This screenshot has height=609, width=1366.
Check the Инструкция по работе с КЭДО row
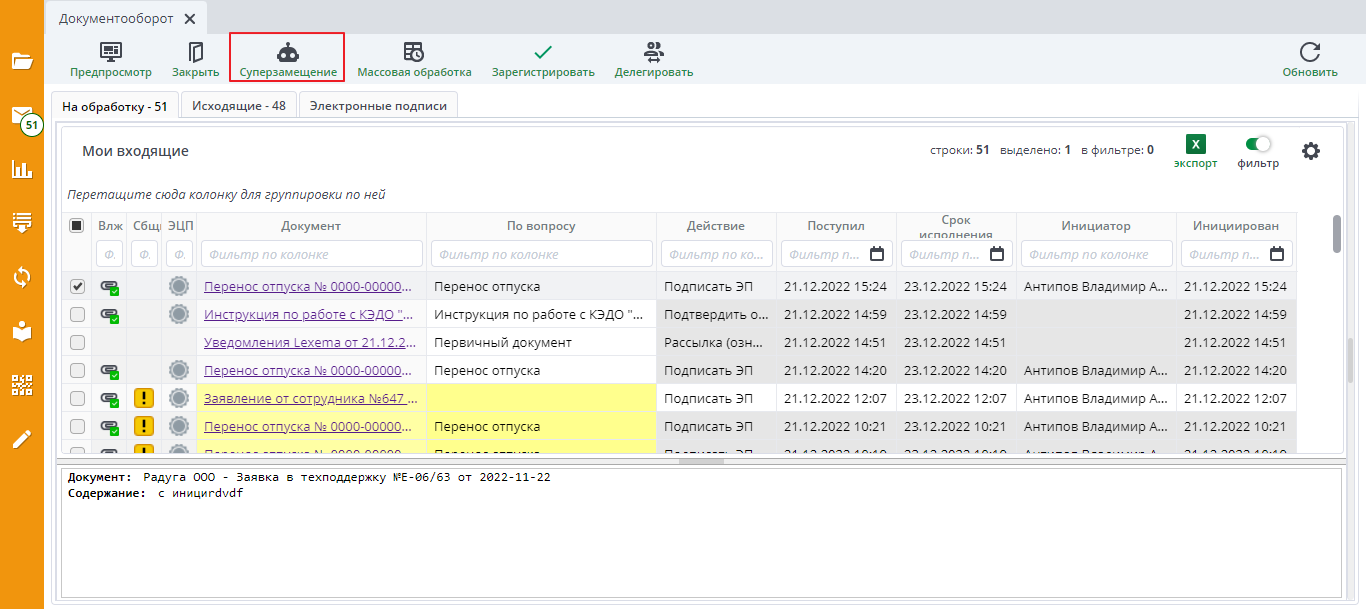click(77, 314)
